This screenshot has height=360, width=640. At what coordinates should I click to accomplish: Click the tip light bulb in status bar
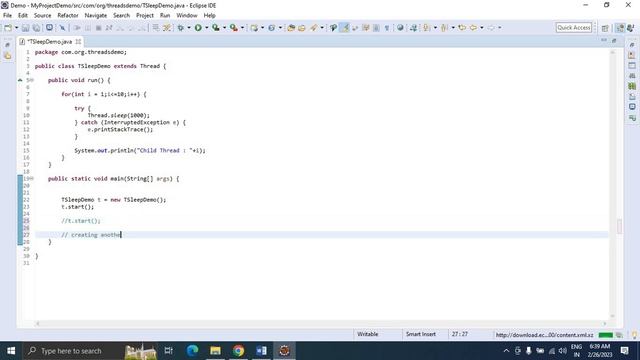(x=635, y=335)
